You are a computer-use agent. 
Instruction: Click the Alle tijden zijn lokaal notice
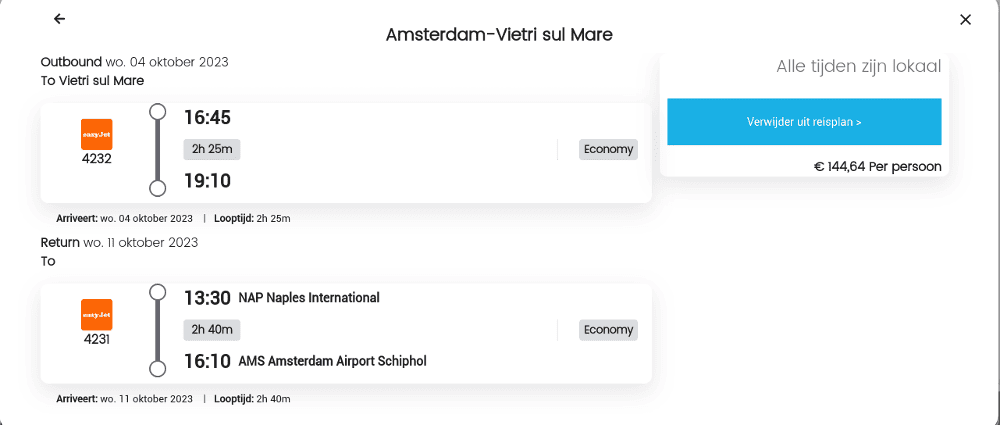[x=858, y=67]
